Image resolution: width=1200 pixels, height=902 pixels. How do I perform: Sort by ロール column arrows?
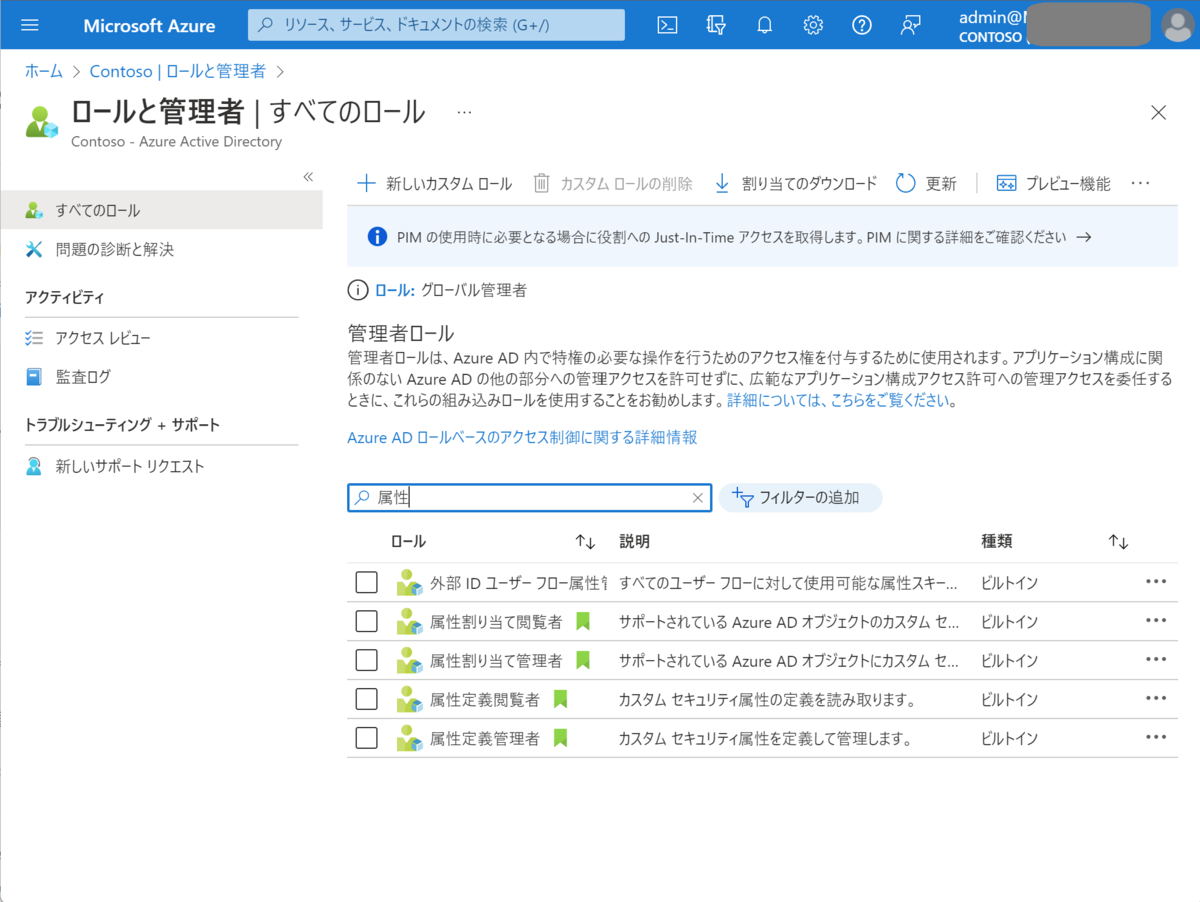[x=586, y=542]
